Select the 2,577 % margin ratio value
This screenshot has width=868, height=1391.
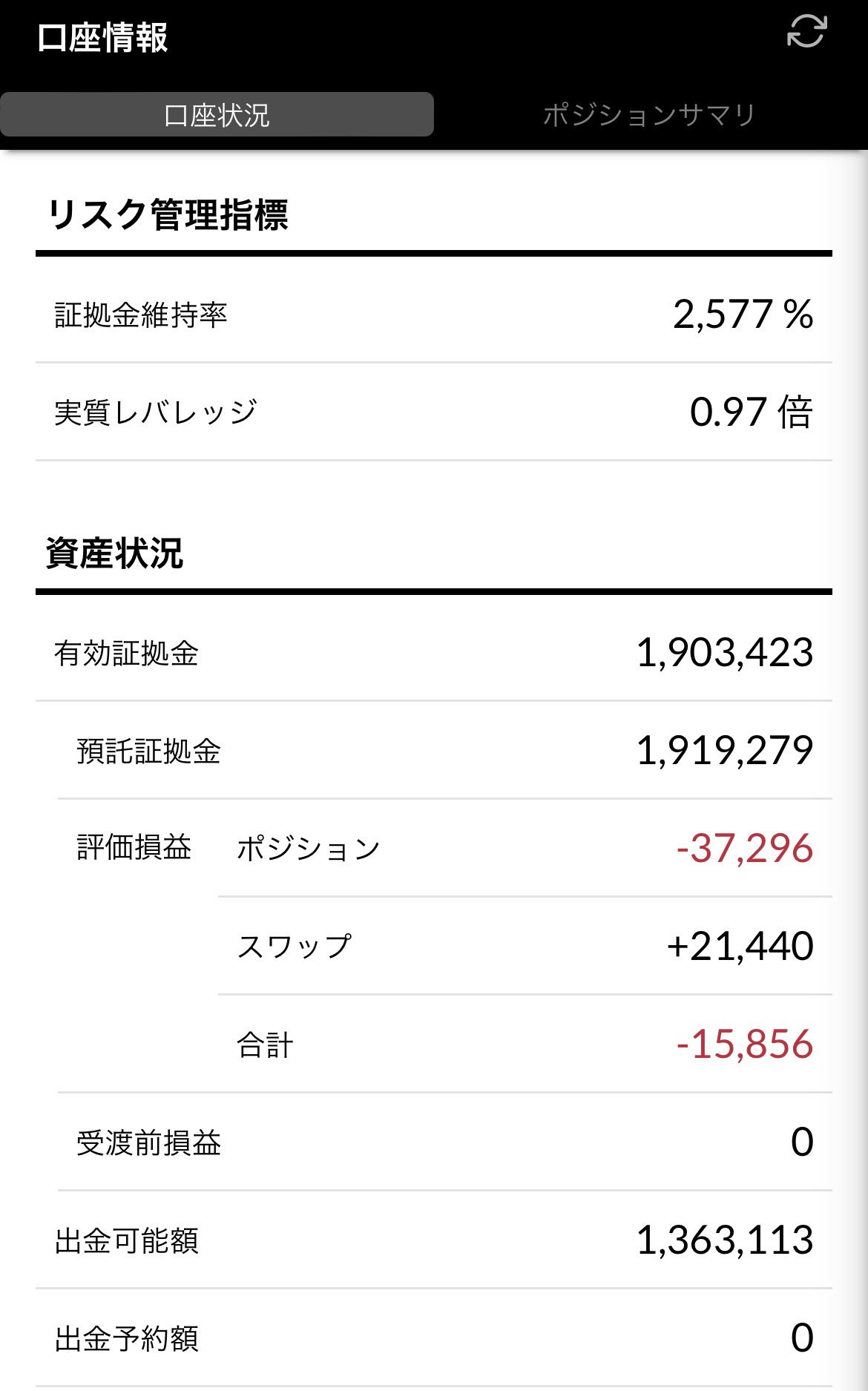click(x=743, y=315)
